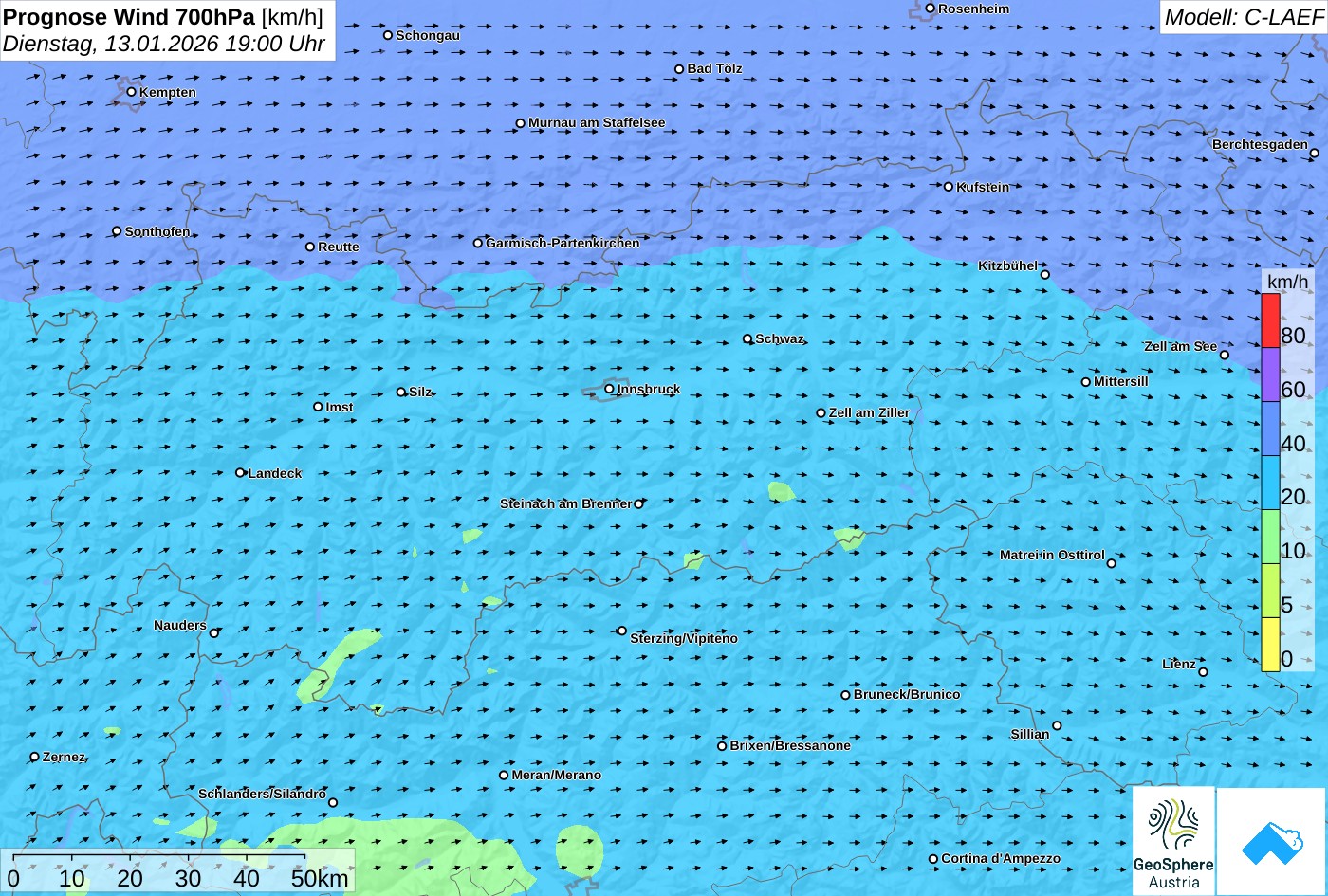This screenshot has width=1328, height=896.
Task: Click the 'Garmisch-Partenkirchen' label
Action: (x=563, y=243)
